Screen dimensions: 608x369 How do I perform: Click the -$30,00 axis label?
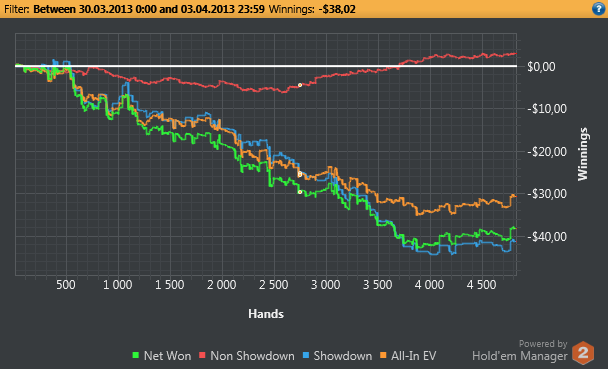547,193
